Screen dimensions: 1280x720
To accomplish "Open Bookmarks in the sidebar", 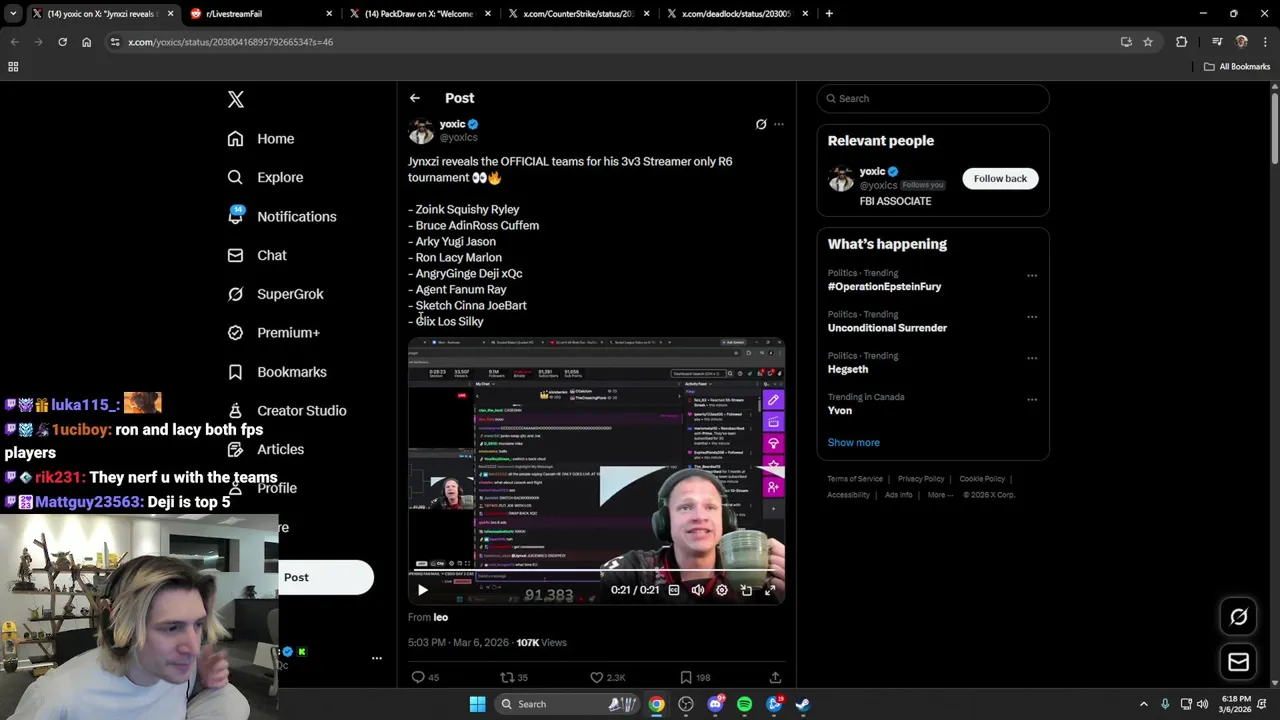I will (x=277, y=372).
